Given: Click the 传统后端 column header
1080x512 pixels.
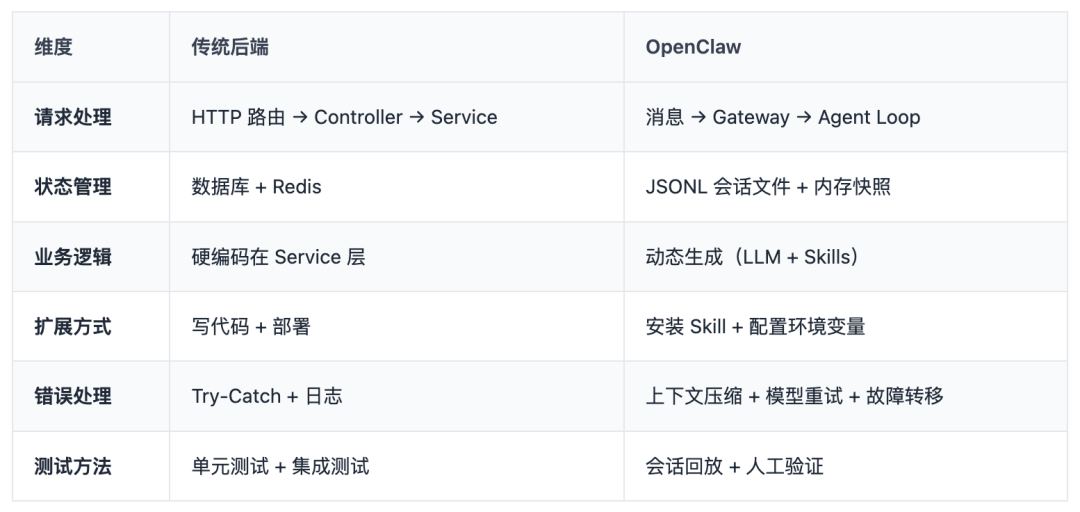Looking at the screenshot, I should (230, 48).
